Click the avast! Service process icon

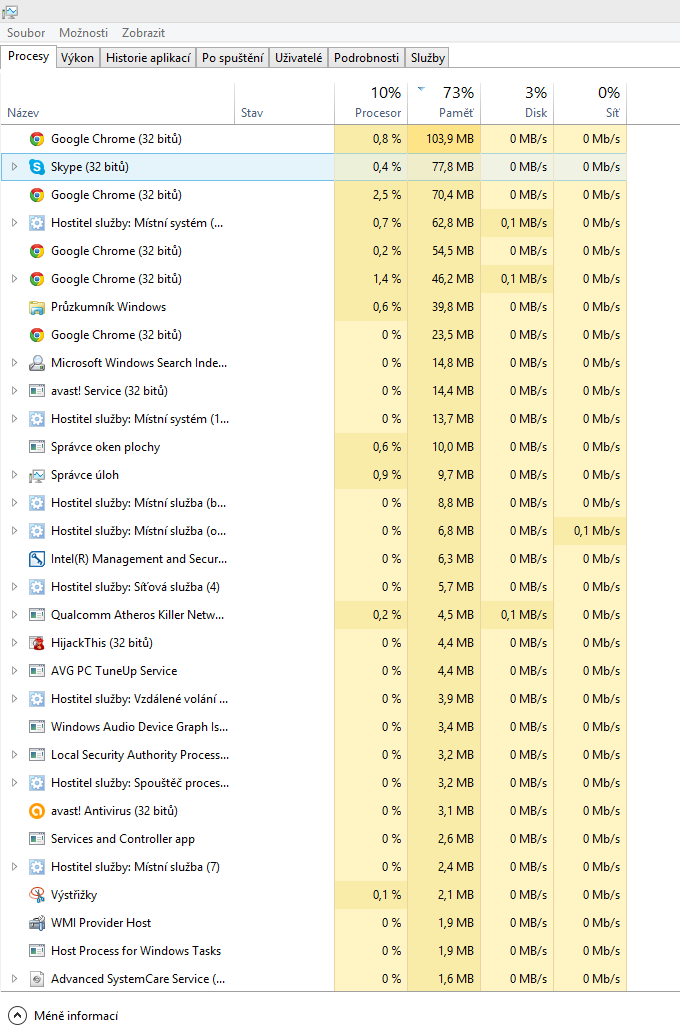[37, 391]
